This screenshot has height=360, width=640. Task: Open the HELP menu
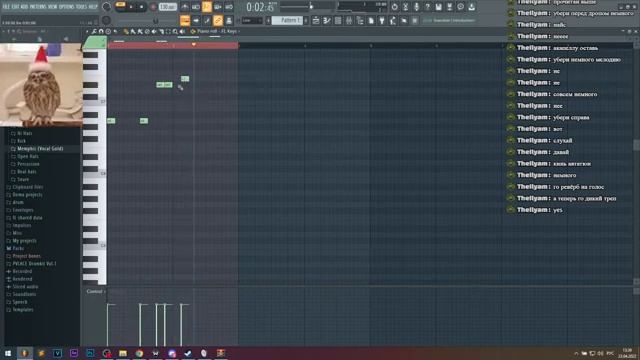coord(93,7)
